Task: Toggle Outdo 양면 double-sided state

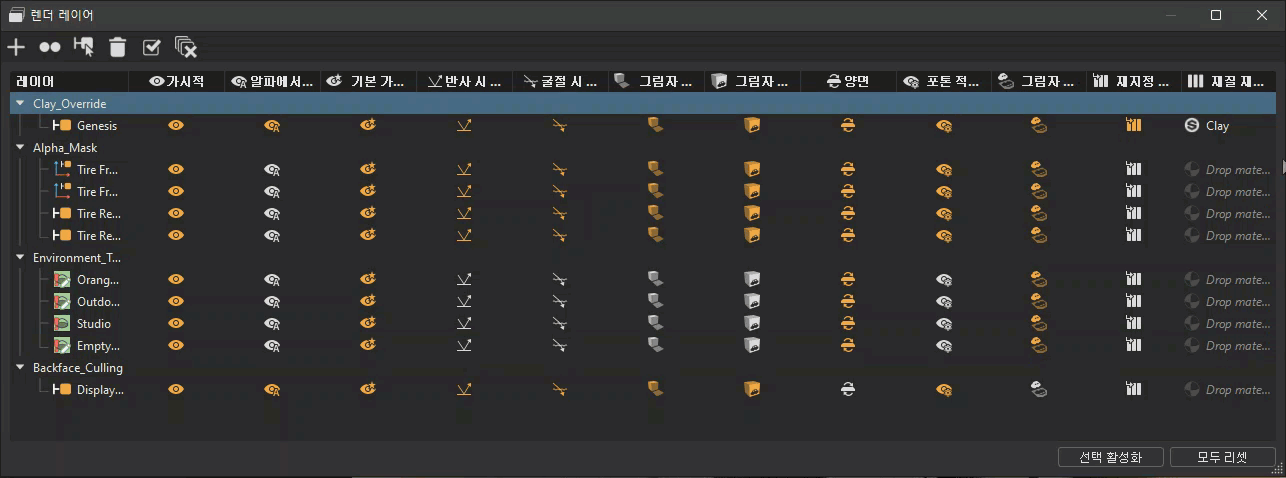Action: (848, 302)
